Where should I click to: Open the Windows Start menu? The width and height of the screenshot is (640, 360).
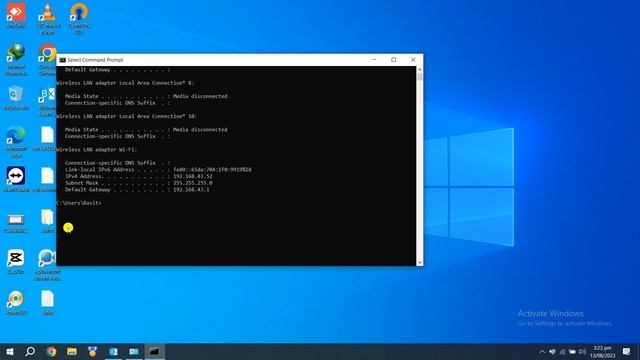pyautogui.click(x=10, y=351)
